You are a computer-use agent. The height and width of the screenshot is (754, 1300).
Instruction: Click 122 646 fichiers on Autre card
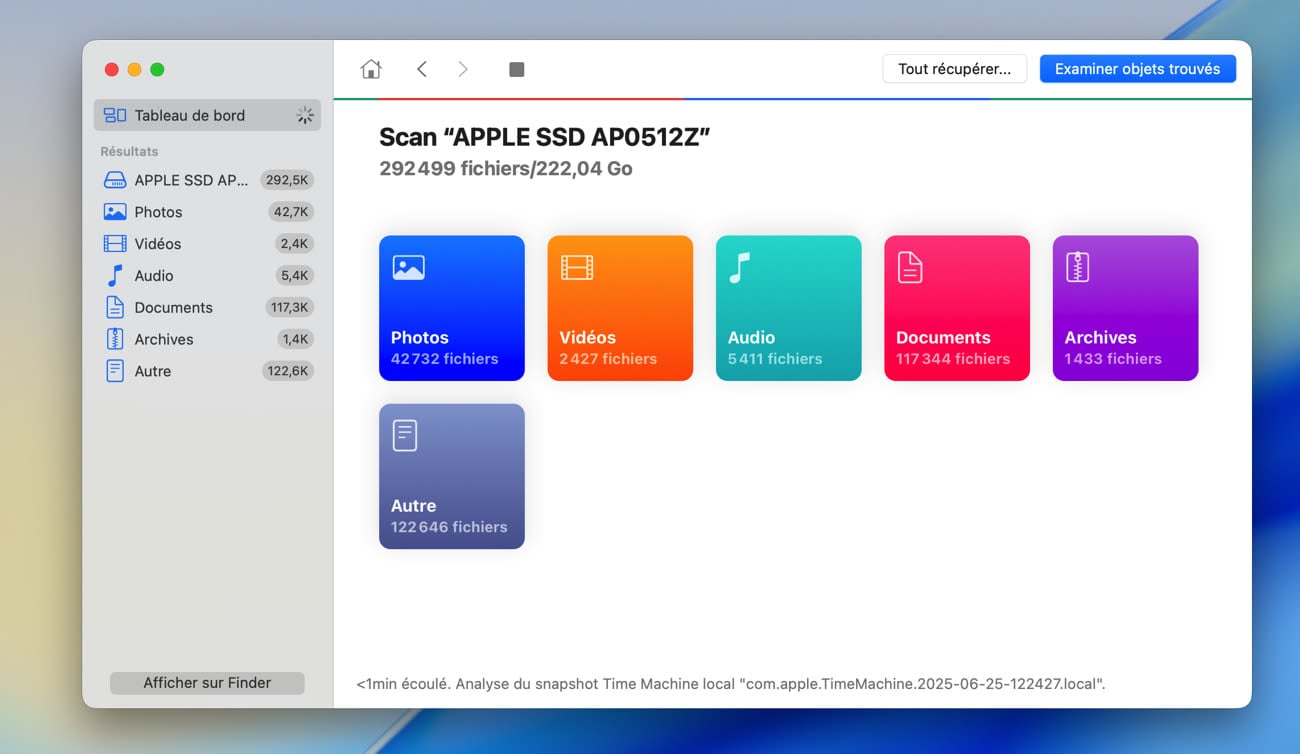coord(449,527)
